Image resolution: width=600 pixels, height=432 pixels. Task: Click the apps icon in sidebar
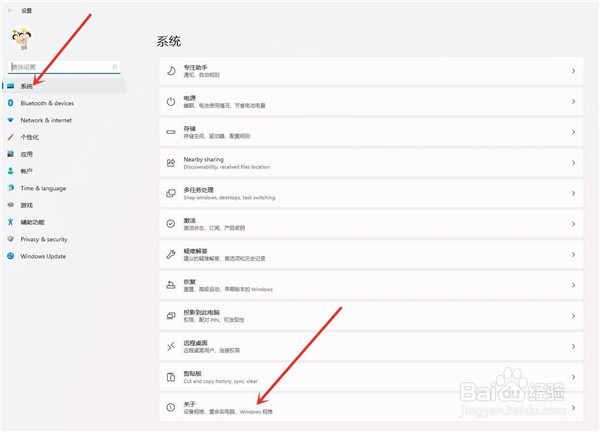[x=11, y=154]
